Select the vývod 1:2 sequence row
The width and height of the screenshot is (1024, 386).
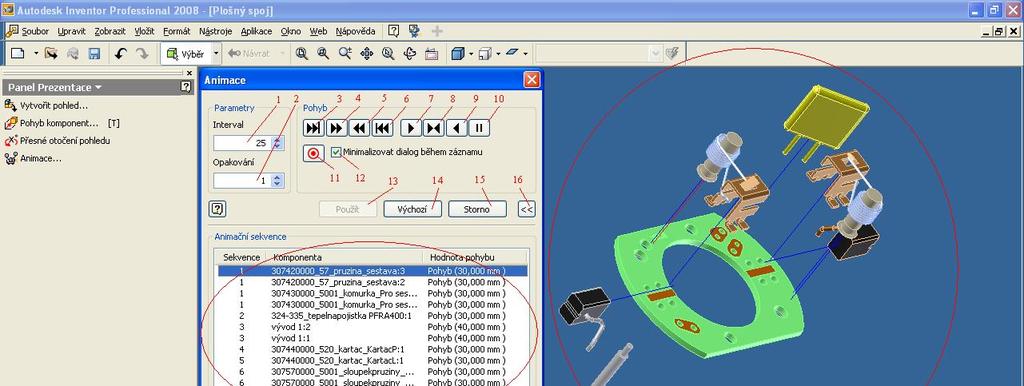coord(372,327)
